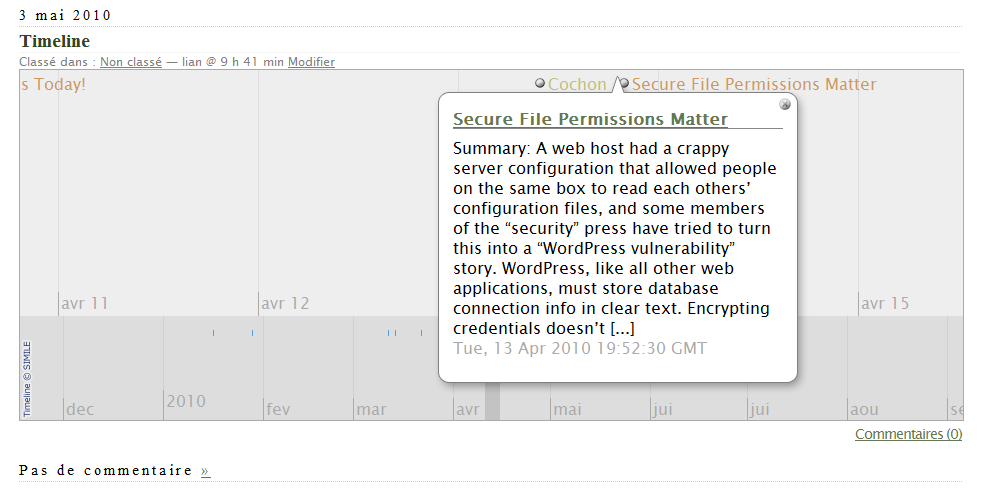Click the Cochon event dot icon

pyautogui.click(x=540, y=83)
